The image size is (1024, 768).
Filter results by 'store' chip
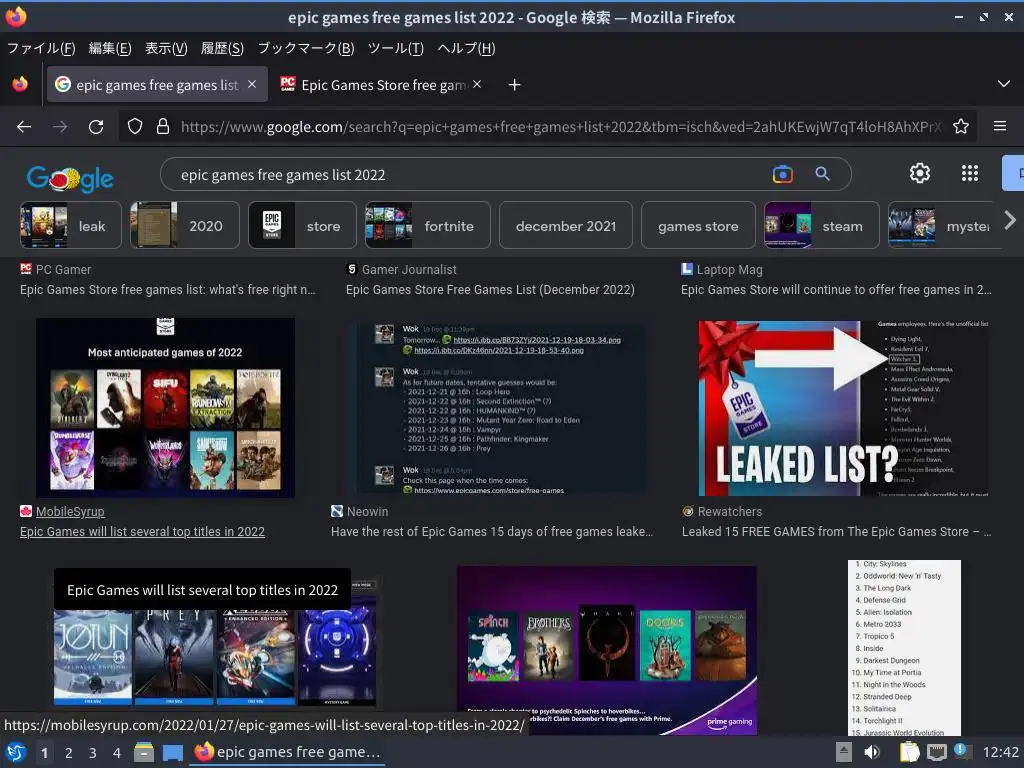point(302,225)
